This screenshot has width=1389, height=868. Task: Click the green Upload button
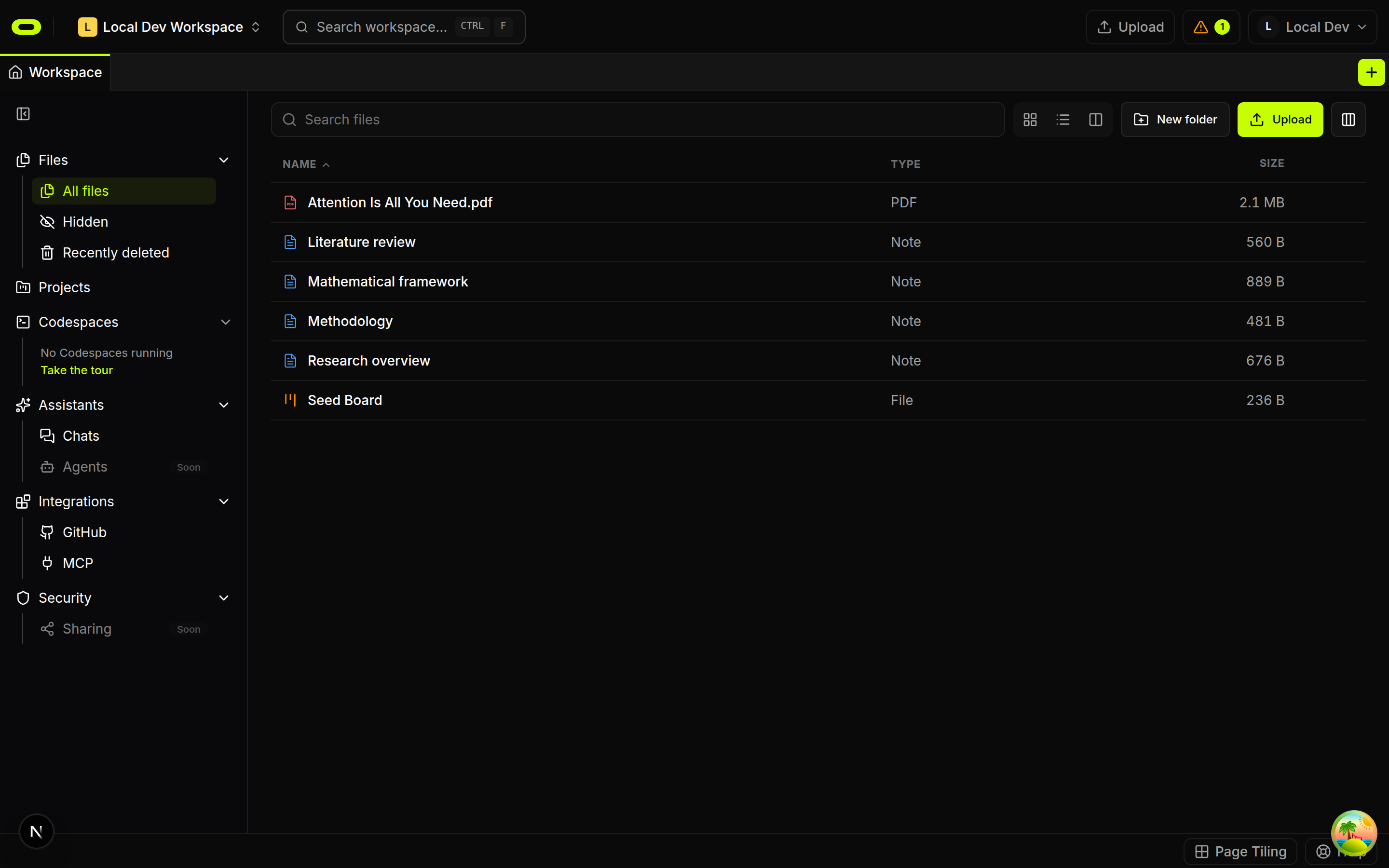(1280, 120)
